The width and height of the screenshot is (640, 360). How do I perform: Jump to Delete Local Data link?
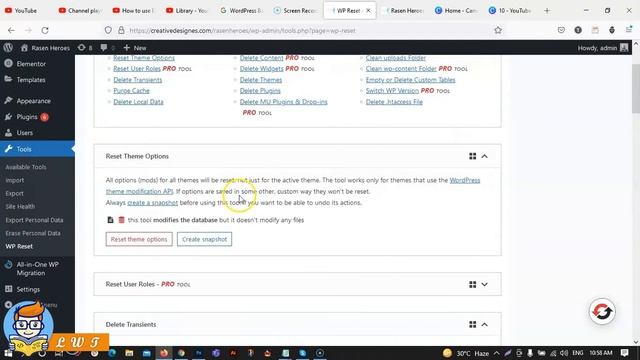point(138,102)
